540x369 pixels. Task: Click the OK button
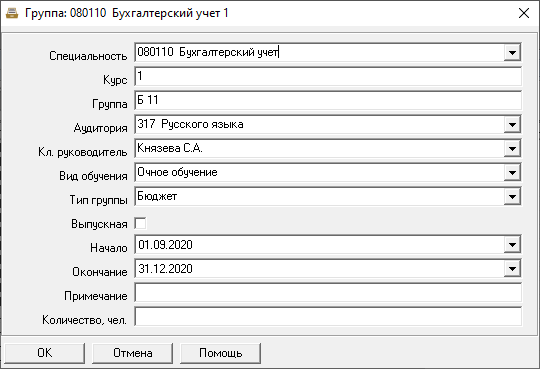tap(44, 353)
